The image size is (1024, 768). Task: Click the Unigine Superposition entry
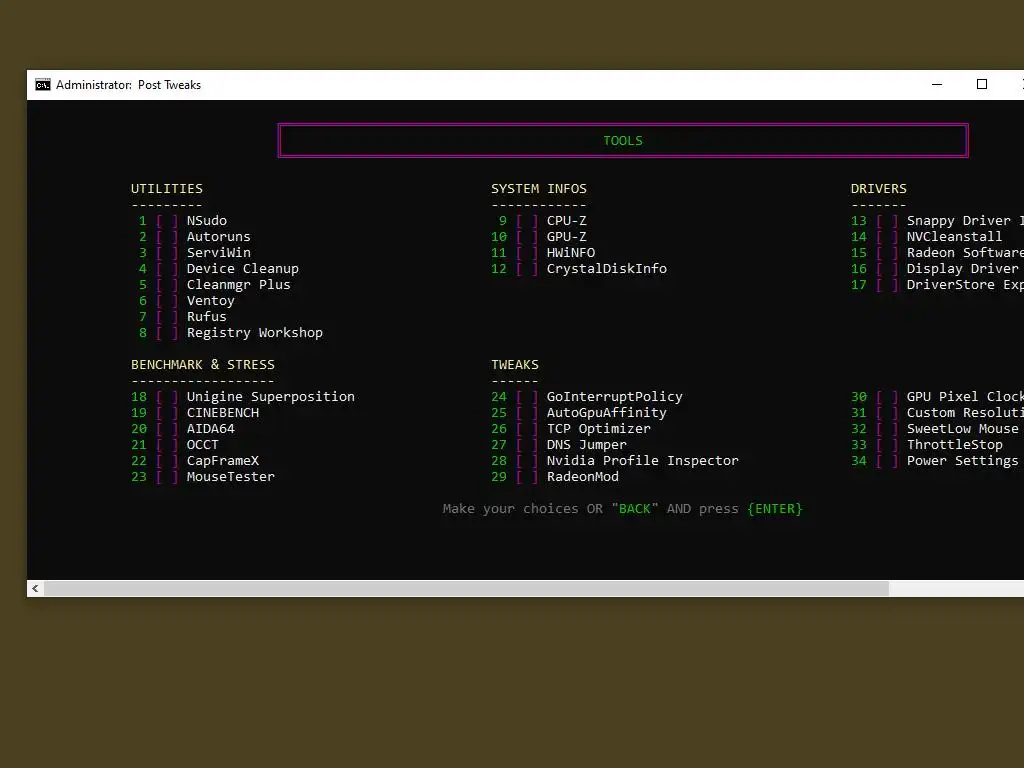[x=270, y=396]
